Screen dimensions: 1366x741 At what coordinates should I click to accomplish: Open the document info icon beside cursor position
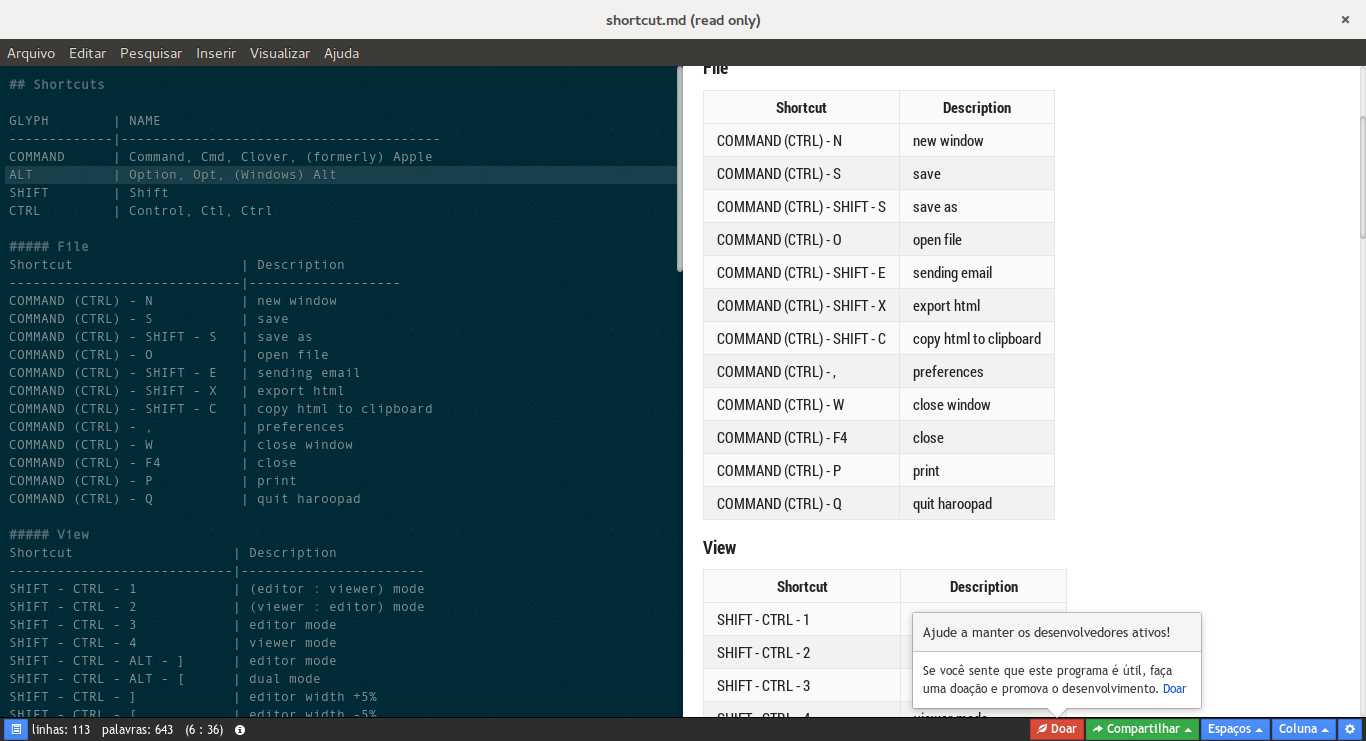[x=240, y=730]
